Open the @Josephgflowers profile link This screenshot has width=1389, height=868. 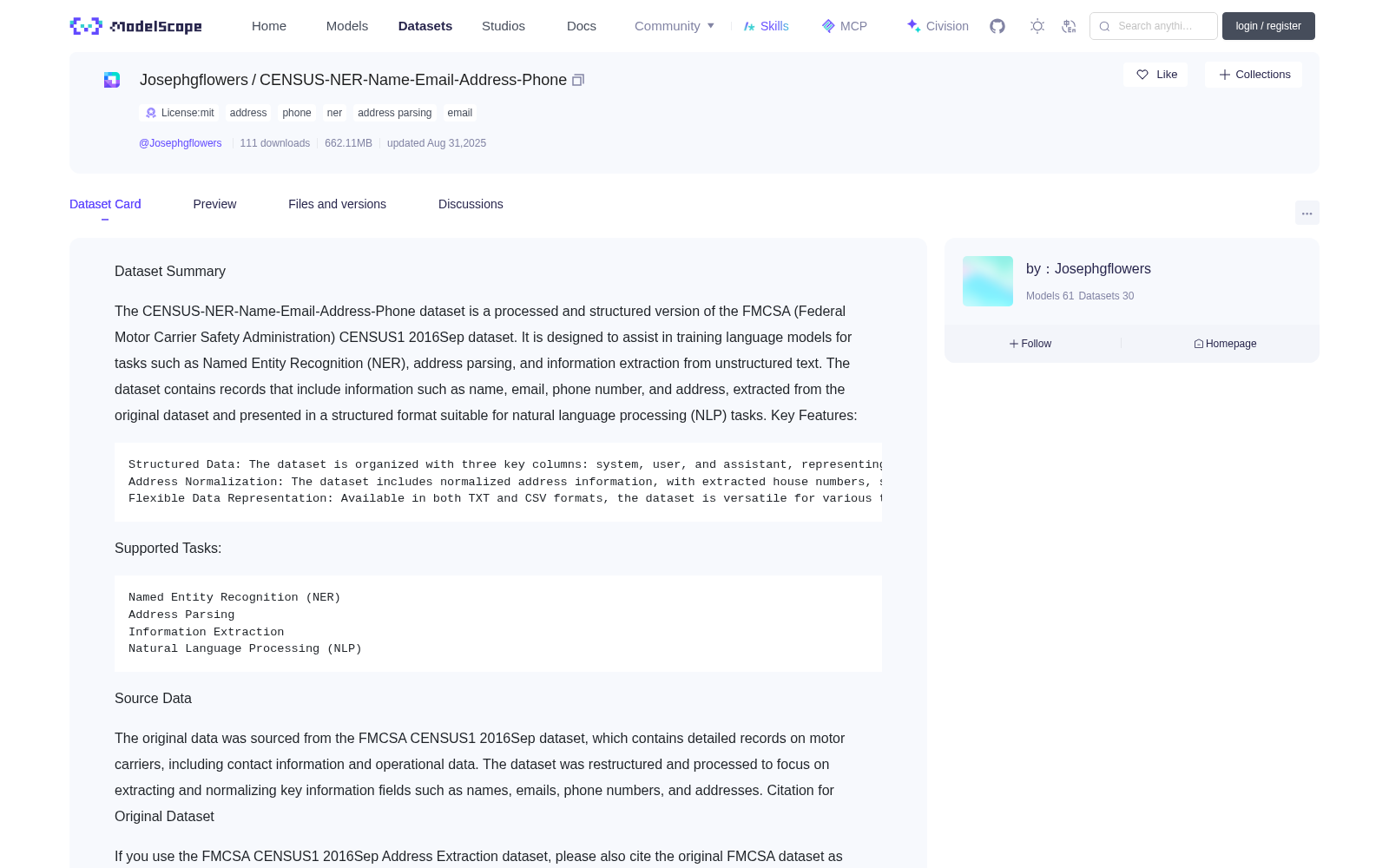[x=181, y=143]
